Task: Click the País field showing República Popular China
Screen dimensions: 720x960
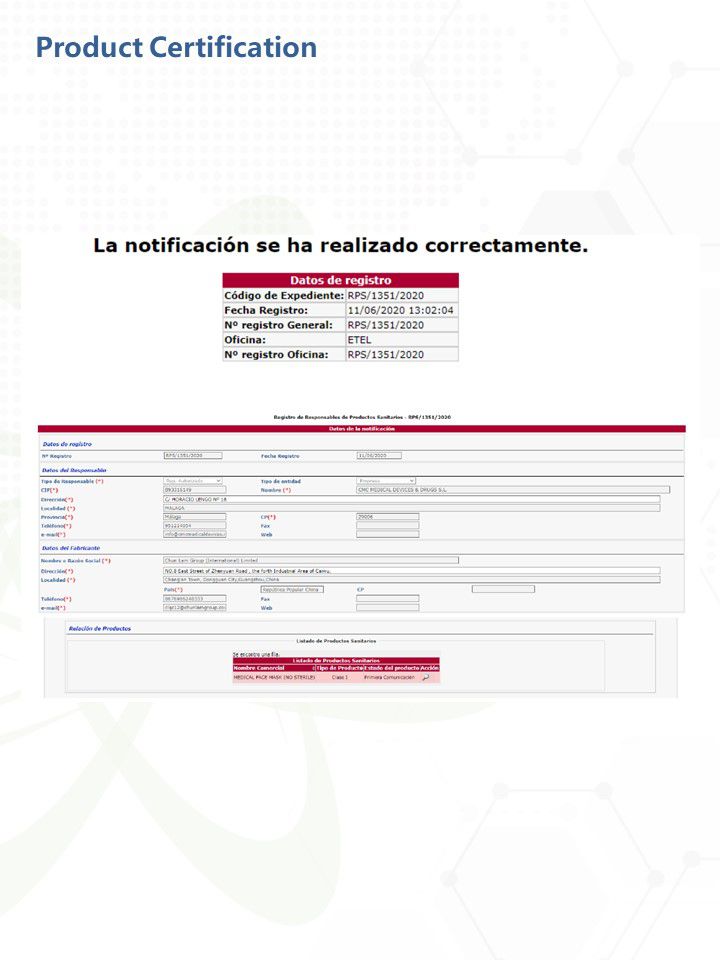Action: [292, 589]
